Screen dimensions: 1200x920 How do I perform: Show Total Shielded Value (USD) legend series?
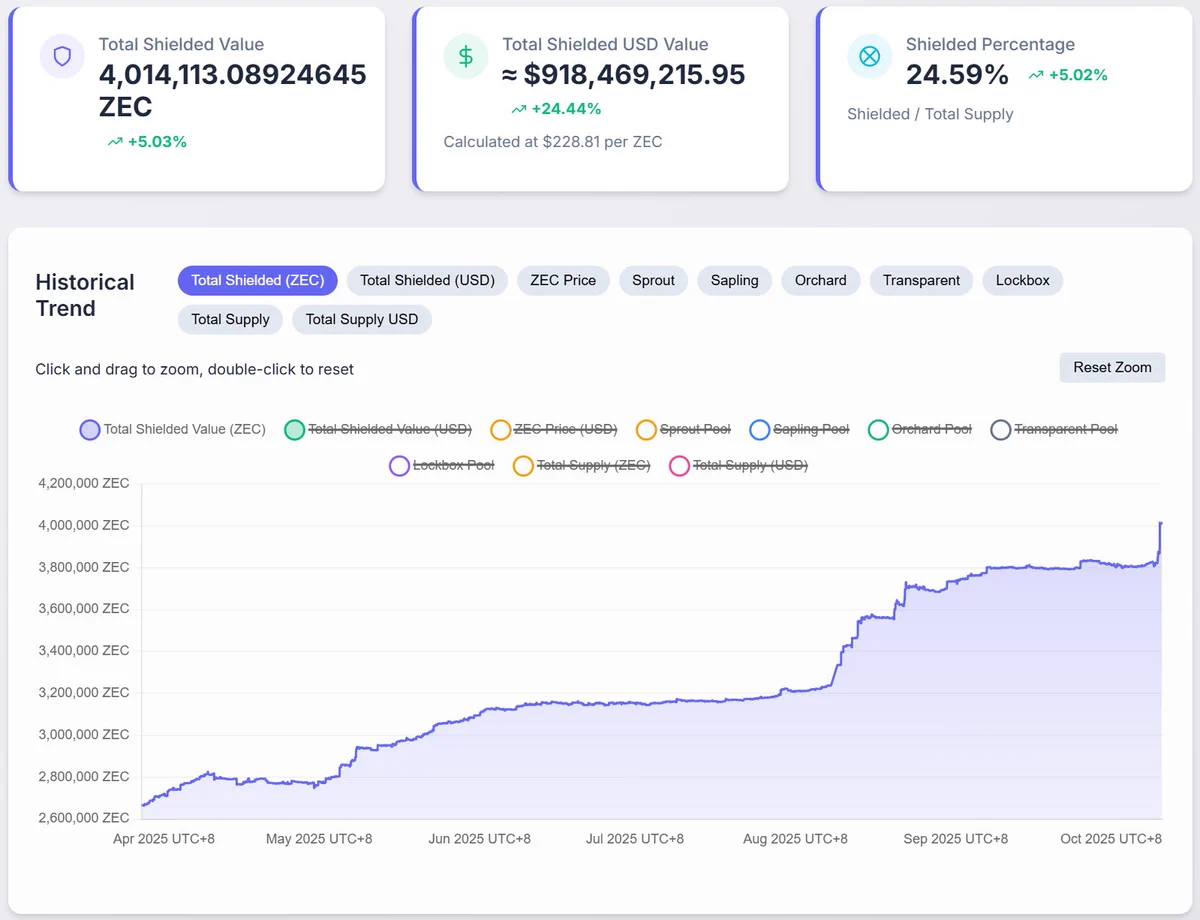(x=378, y=430)
